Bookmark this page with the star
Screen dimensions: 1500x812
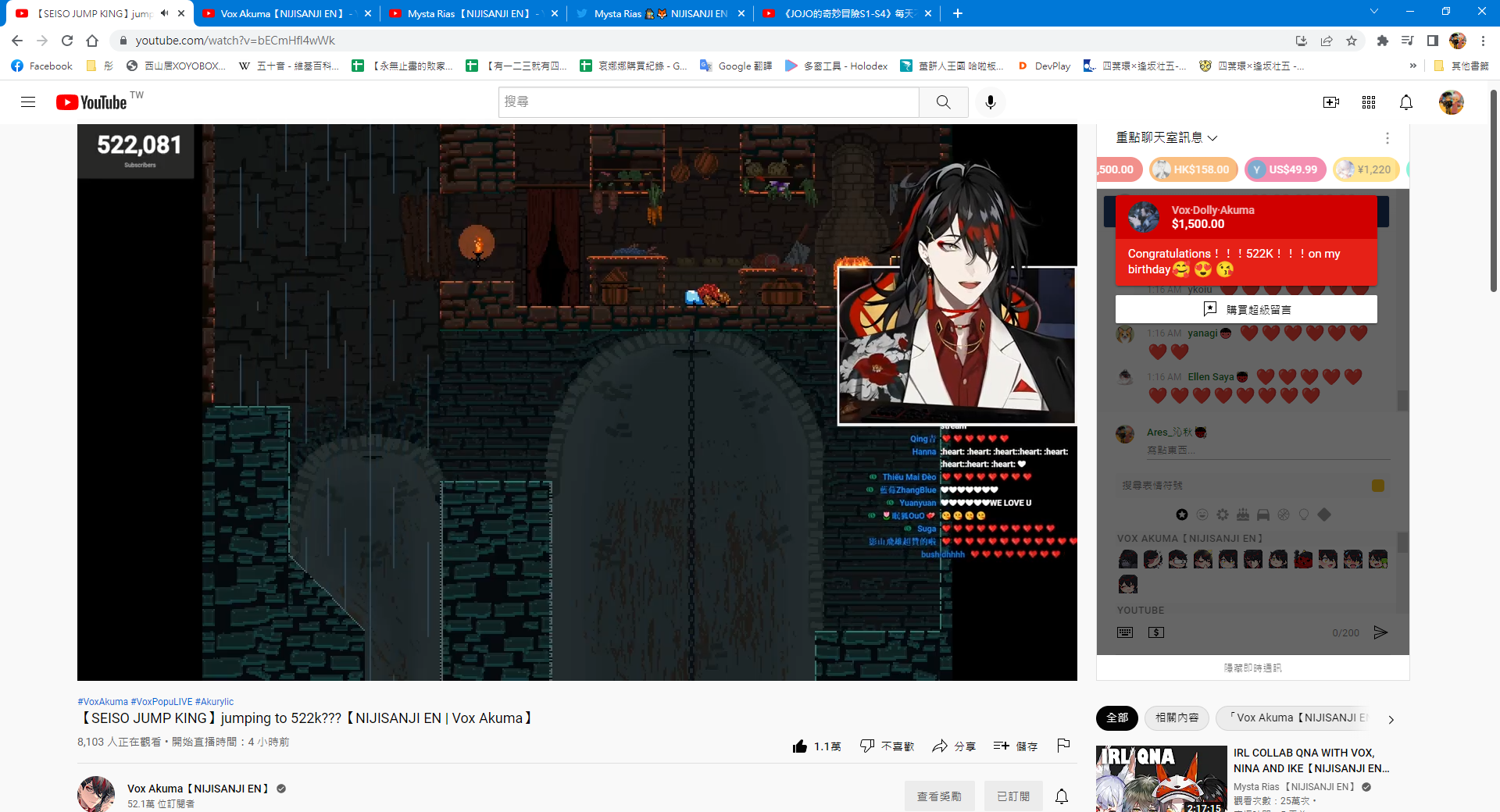coord(1352,41)
